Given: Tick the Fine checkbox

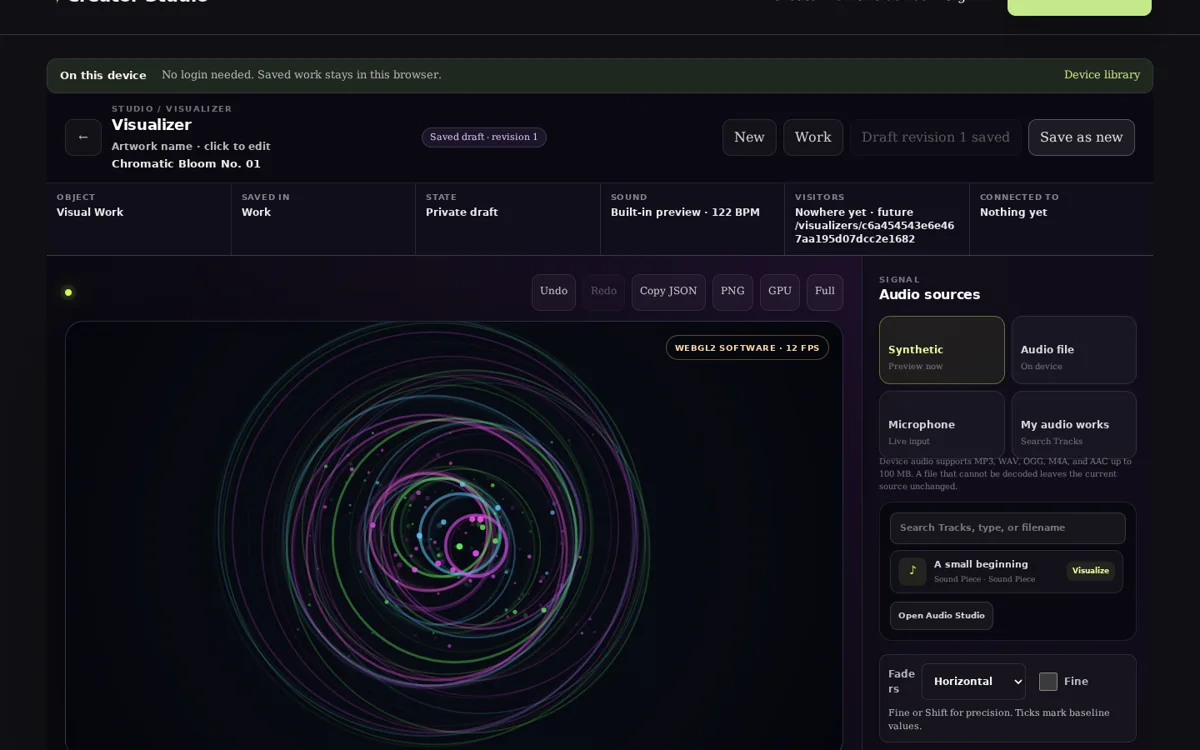Looking at the screenshot, I should click(1048, 681).
